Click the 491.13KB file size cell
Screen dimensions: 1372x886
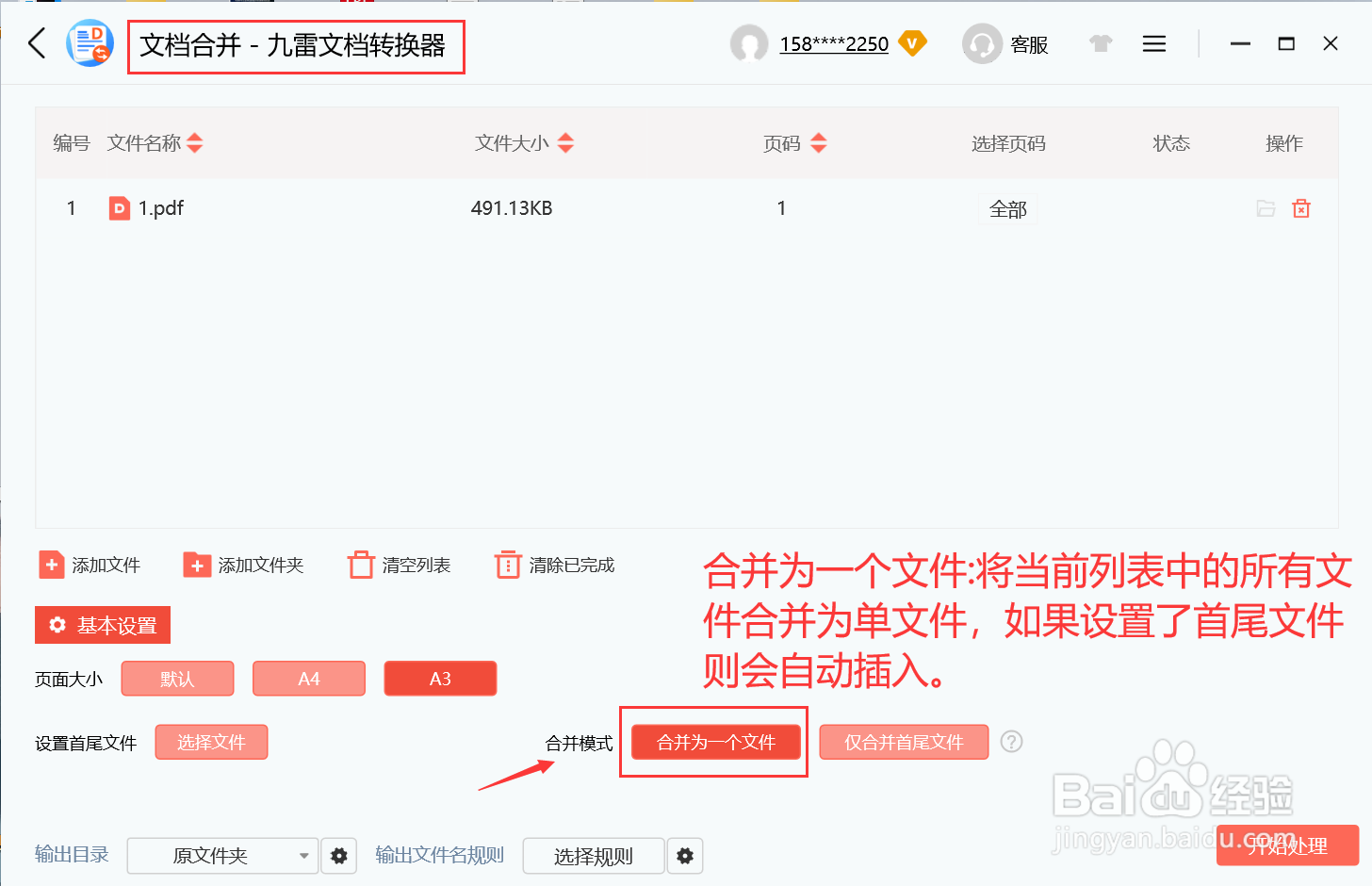coord(512,208)
